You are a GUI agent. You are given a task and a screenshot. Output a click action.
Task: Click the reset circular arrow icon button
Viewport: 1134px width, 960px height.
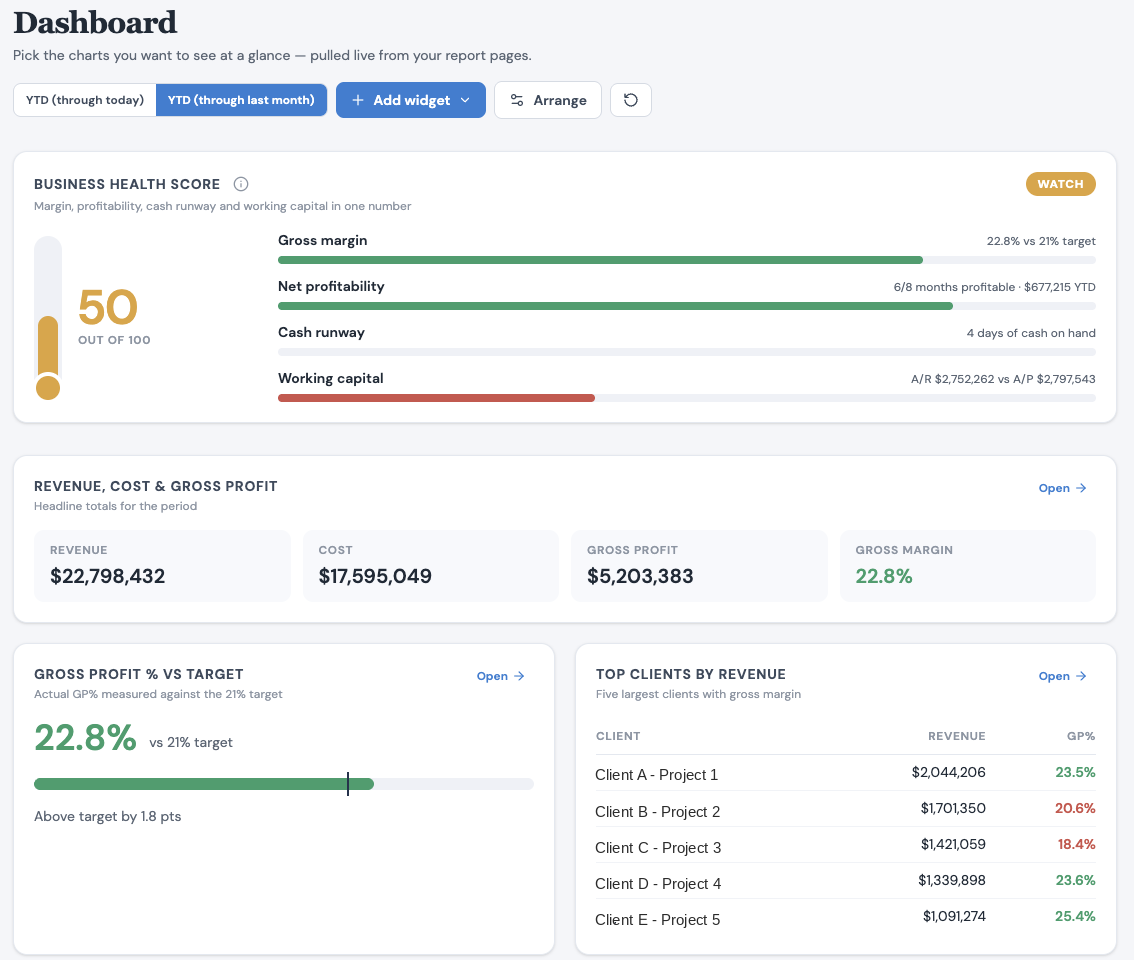tap(631, 100)
